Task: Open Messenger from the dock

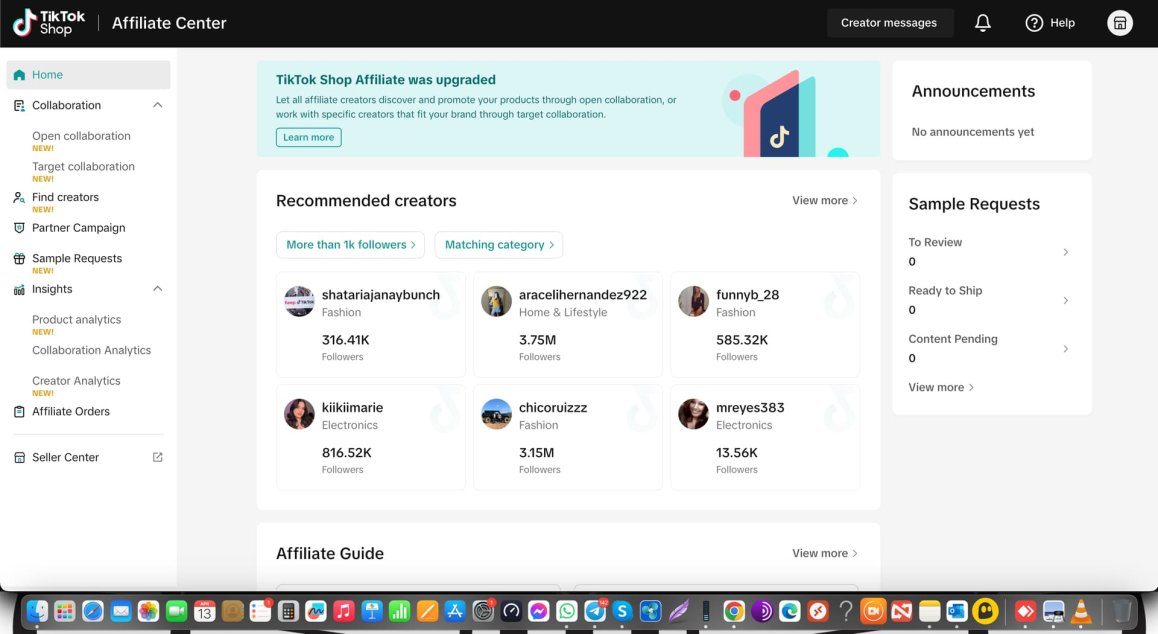Action: coord(538,611)
